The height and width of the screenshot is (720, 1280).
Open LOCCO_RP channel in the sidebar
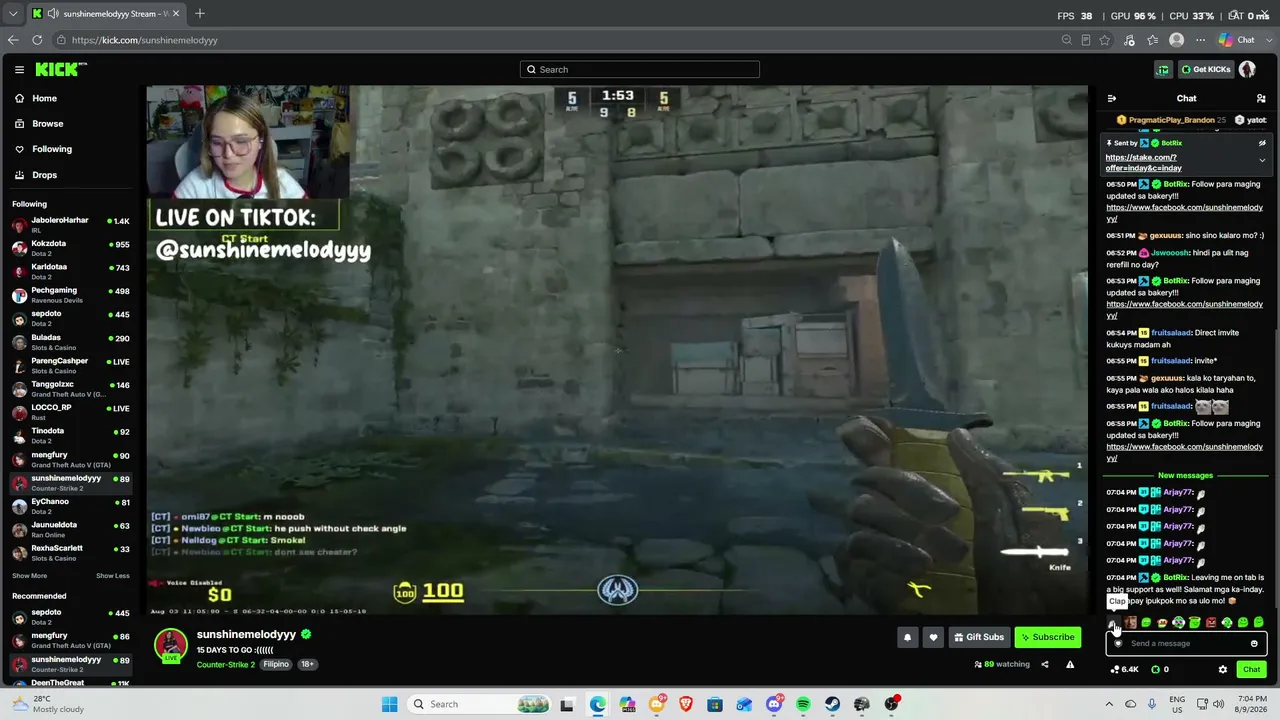(x=70, y=412)
